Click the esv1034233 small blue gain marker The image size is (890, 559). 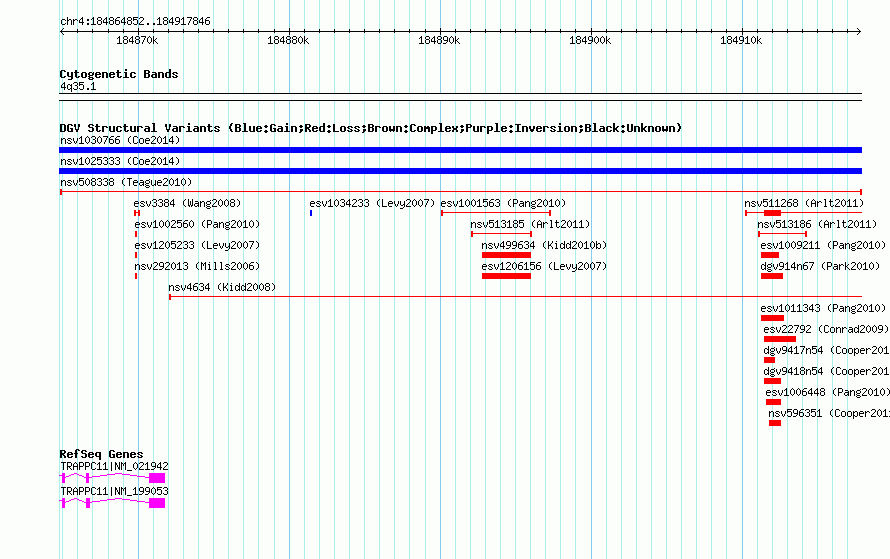pos(311,213)
